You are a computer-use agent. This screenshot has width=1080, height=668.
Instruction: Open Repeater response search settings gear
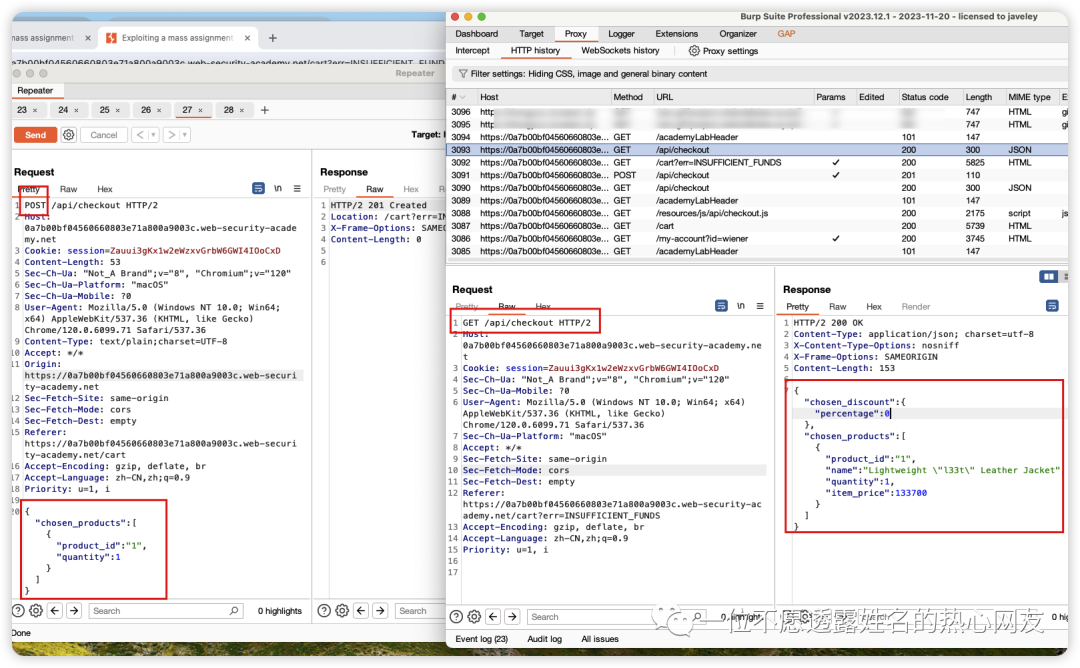342,610
